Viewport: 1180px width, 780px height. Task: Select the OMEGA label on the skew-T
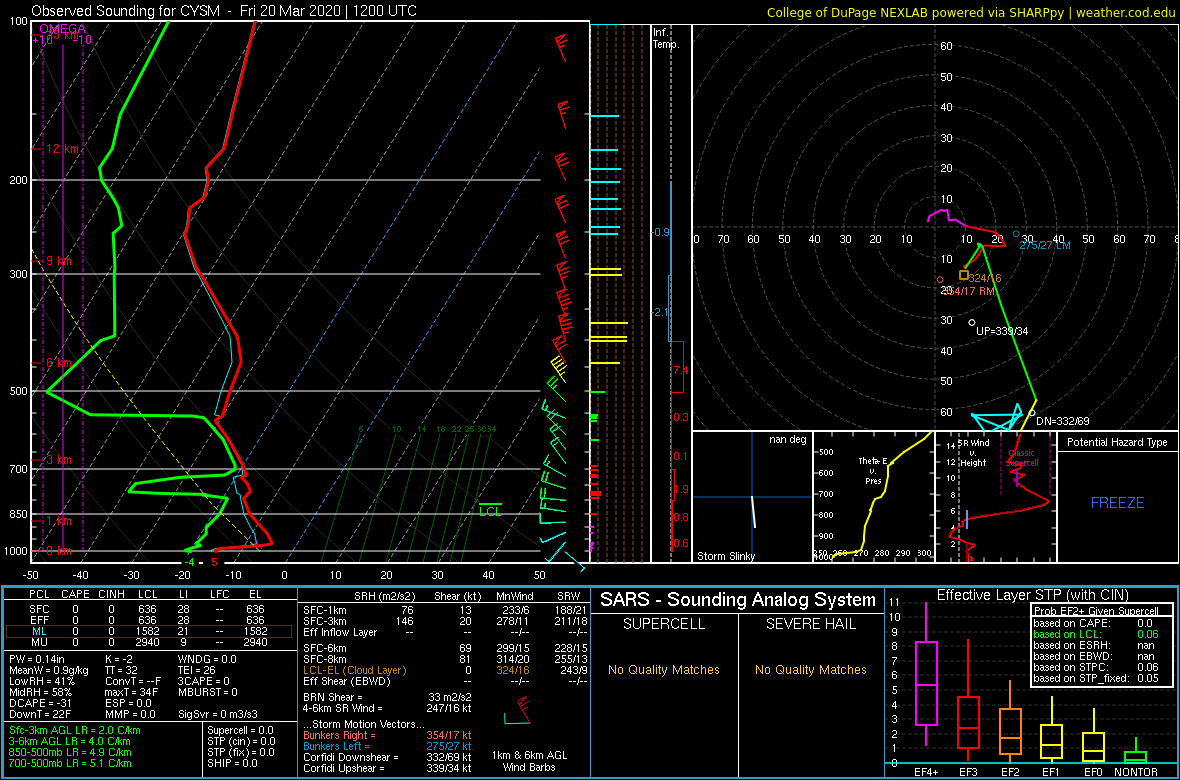[61, 29]
